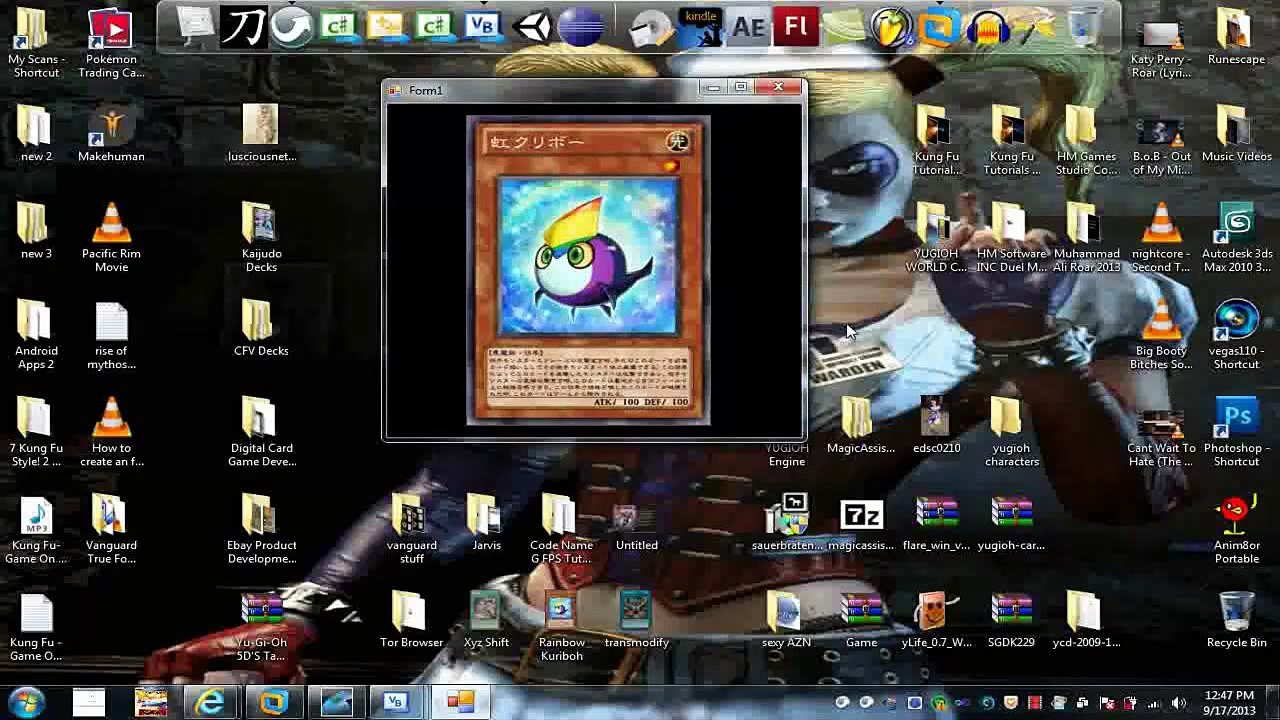1280x720 pixels.
Task: Open yLife_0.7_W archive icon
Action: tap(936, 620)
